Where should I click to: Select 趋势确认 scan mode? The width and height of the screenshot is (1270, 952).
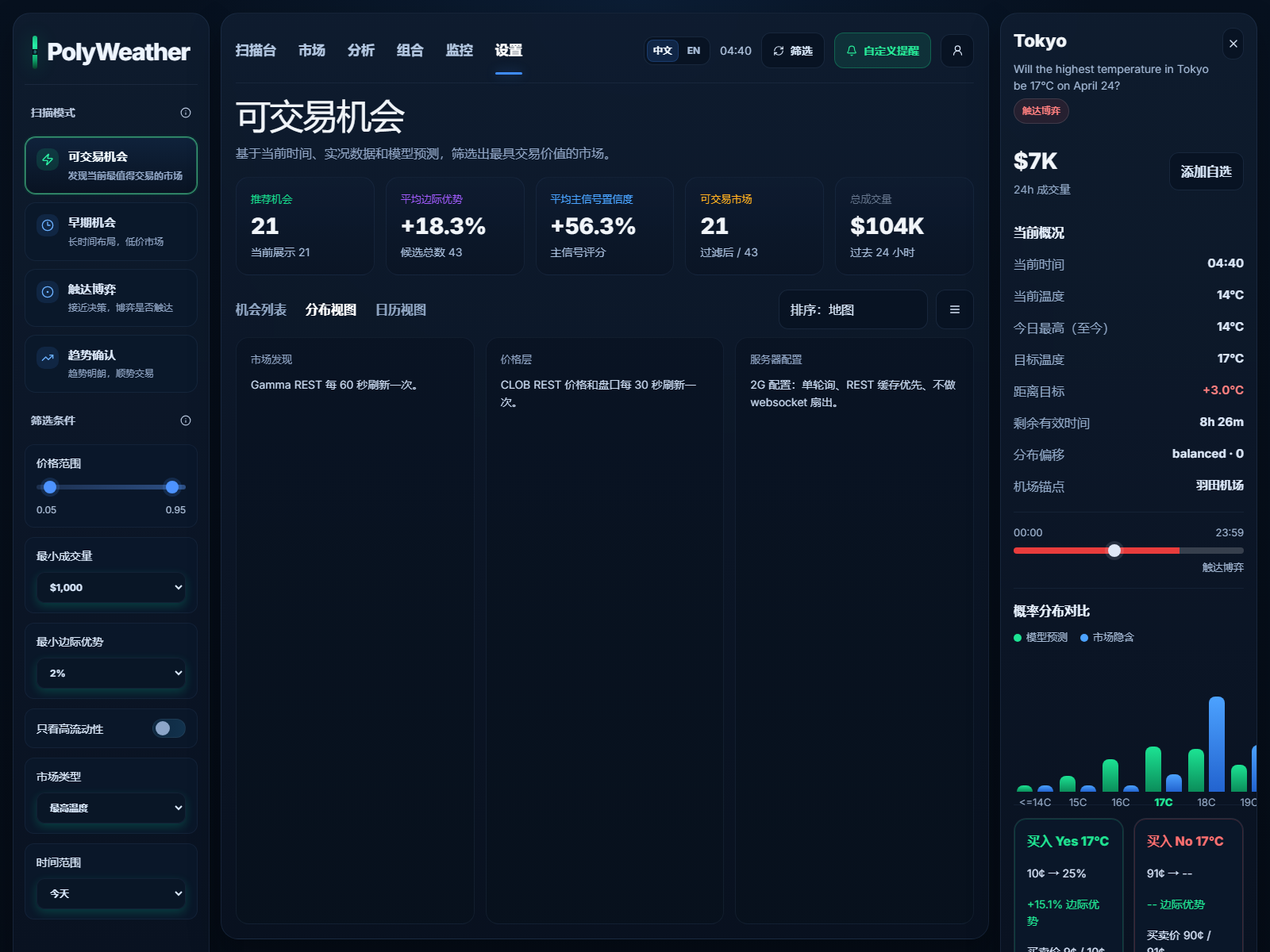(111, 364)
